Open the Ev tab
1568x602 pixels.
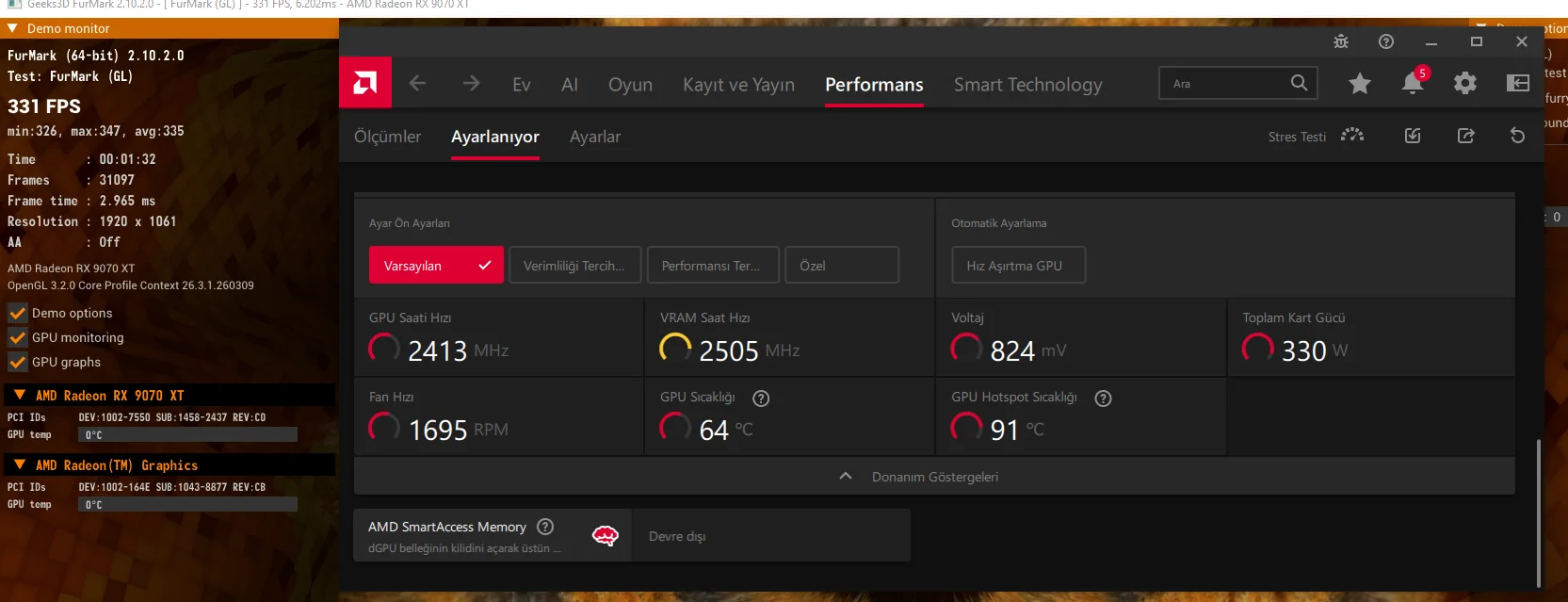point(522,85)
